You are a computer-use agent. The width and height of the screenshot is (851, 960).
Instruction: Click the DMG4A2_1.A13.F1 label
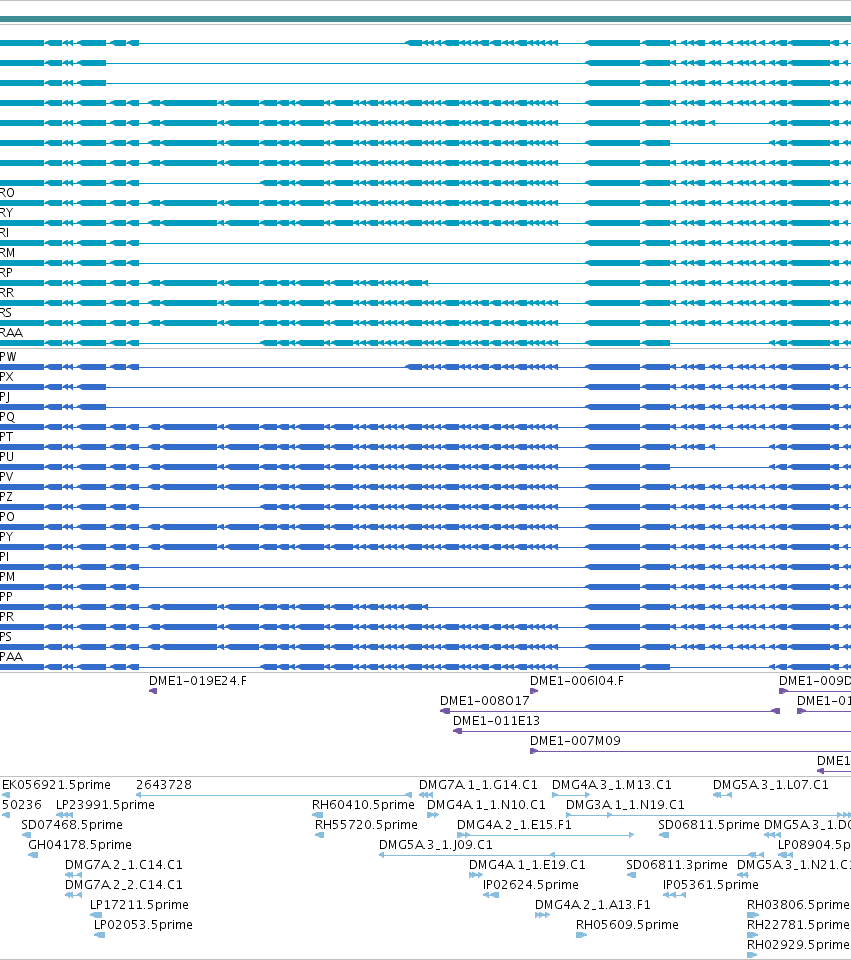pos(593,906)
